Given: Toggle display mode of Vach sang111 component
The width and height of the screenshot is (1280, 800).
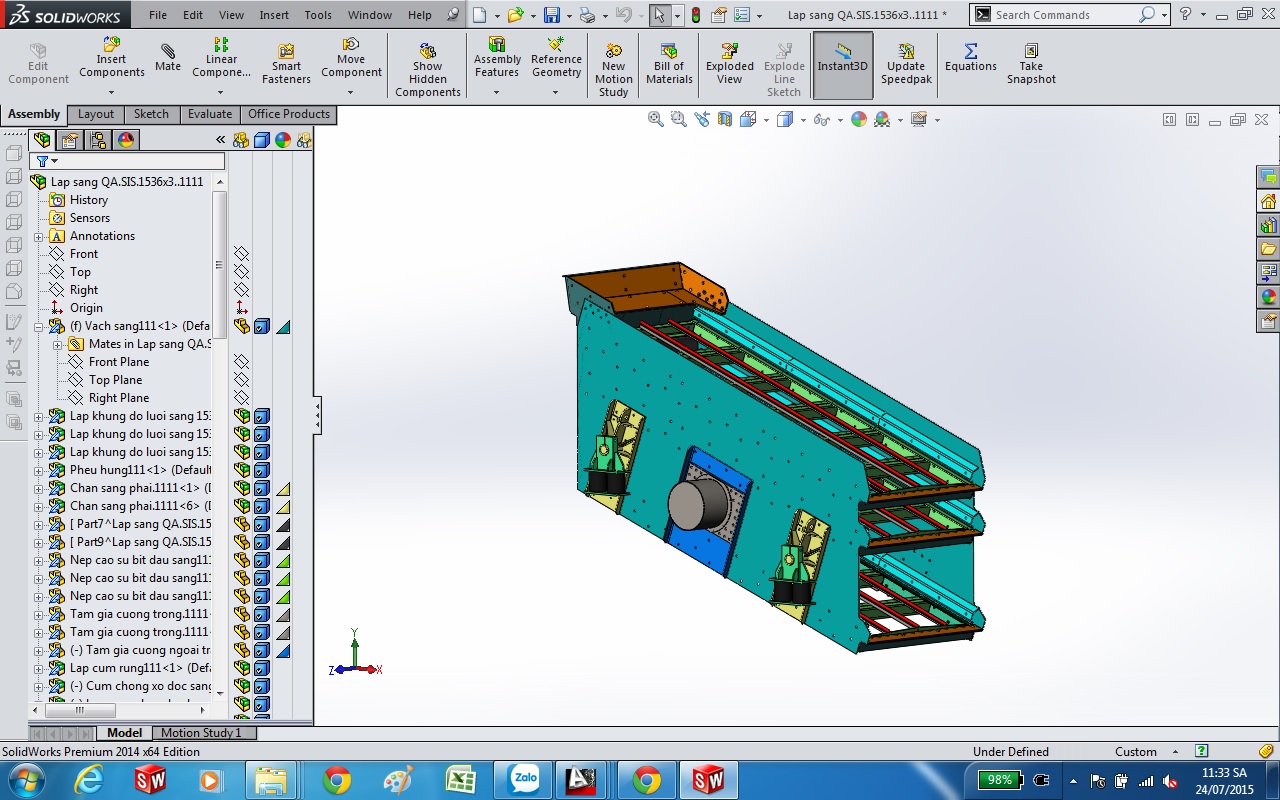Looking at the screenshot, I should (262, 326).
